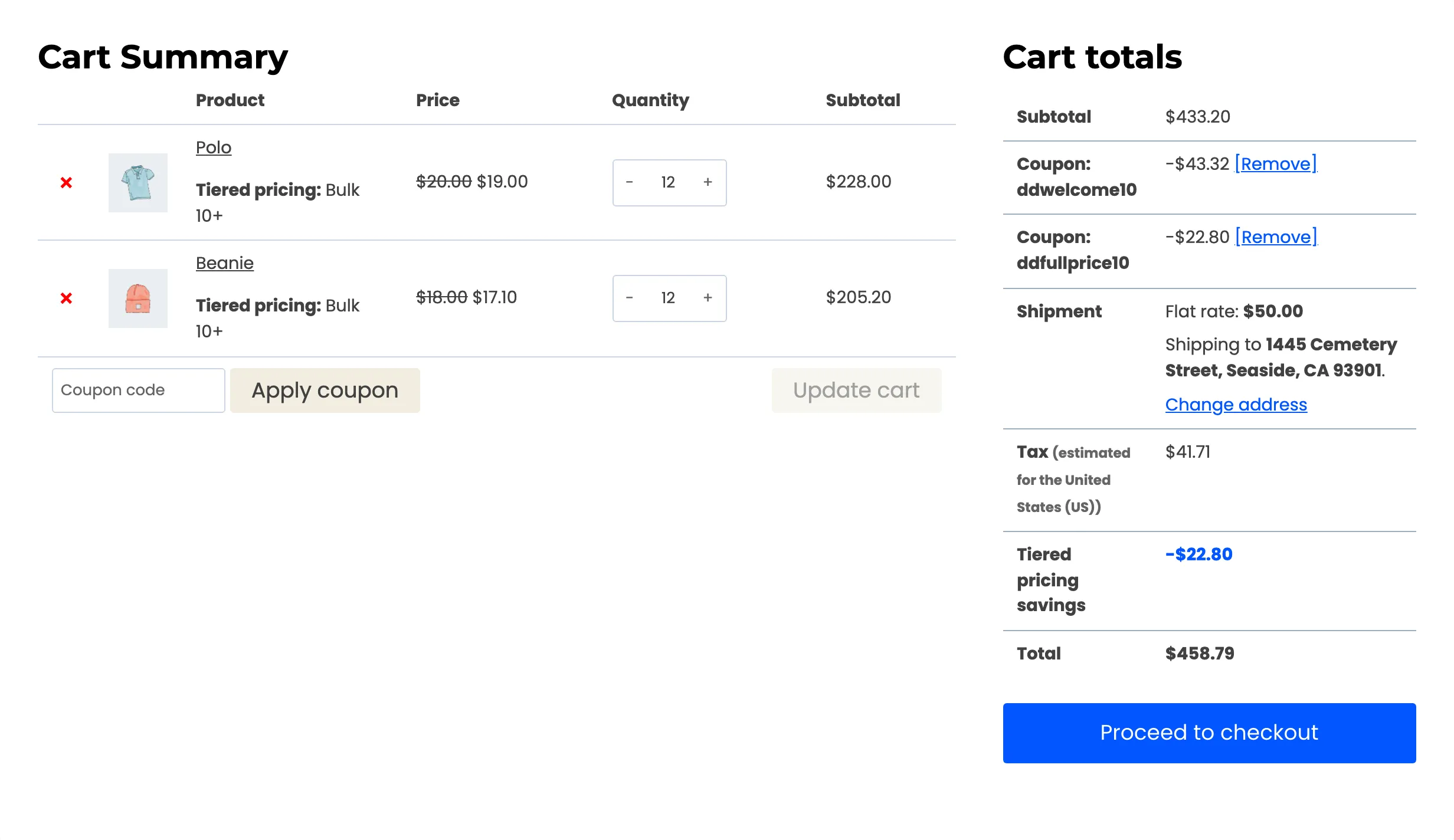The image size is (1454, 840).
Task: Increase Beanie quantity with plus button
Action: tap(708, 298)
